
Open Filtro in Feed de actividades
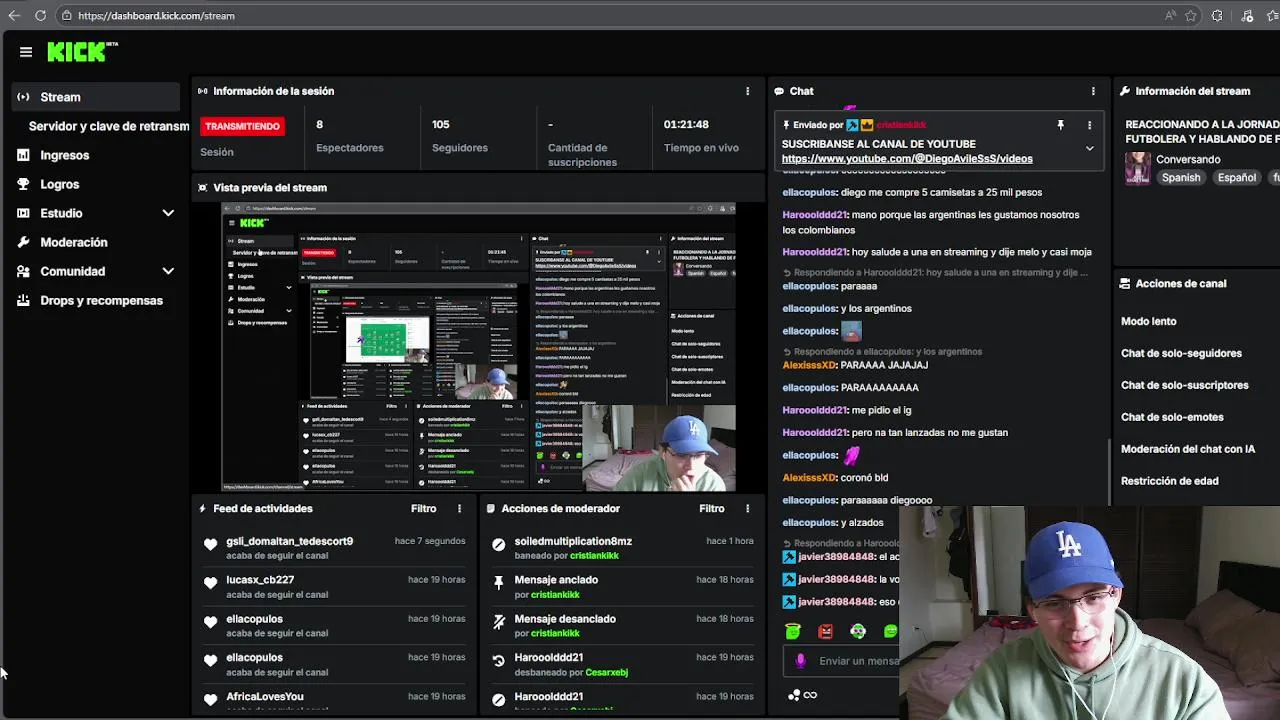tap(423, 508)
